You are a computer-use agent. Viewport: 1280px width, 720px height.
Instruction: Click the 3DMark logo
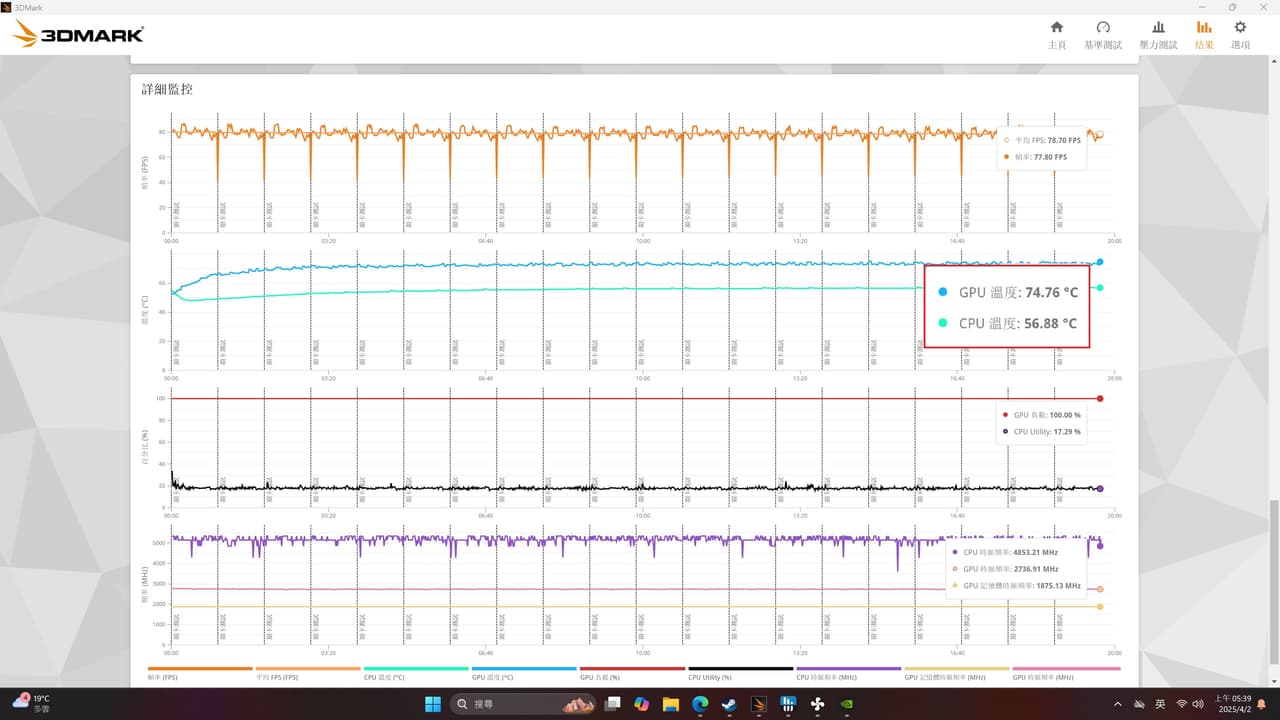pyautogui.click(x=78, y=35)
